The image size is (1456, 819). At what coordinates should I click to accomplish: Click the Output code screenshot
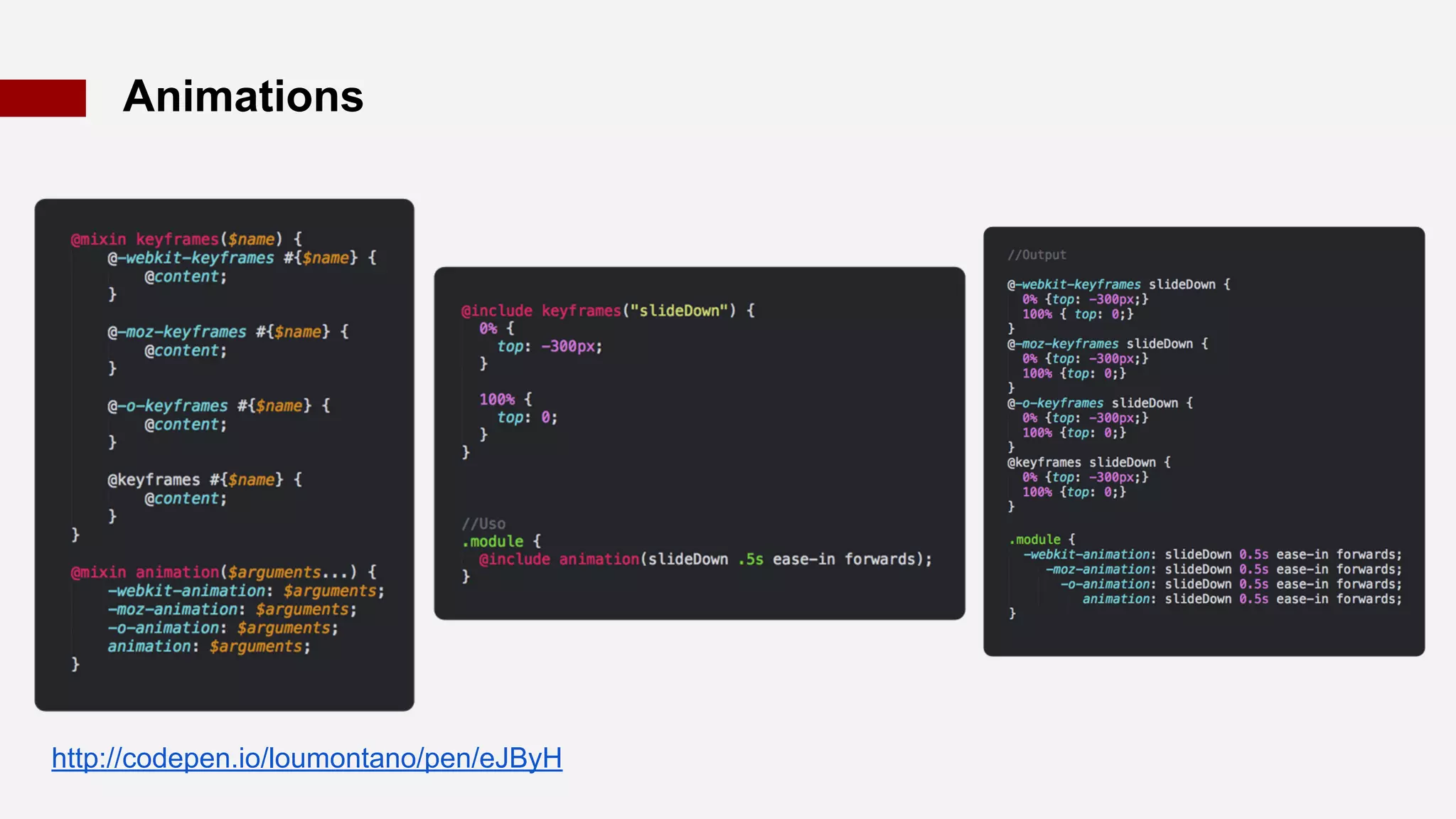[x=1204, y=441]
